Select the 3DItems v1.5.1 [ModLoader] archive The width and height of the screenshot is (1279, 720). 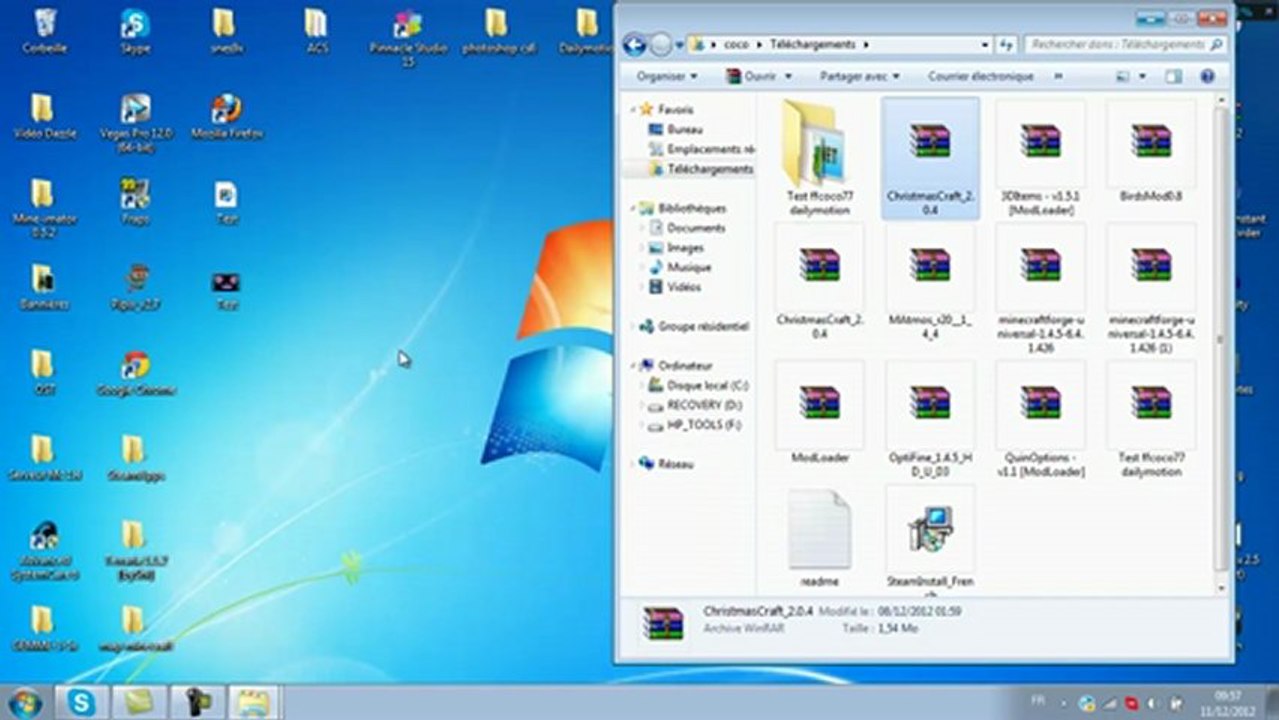click(1039, 159)
